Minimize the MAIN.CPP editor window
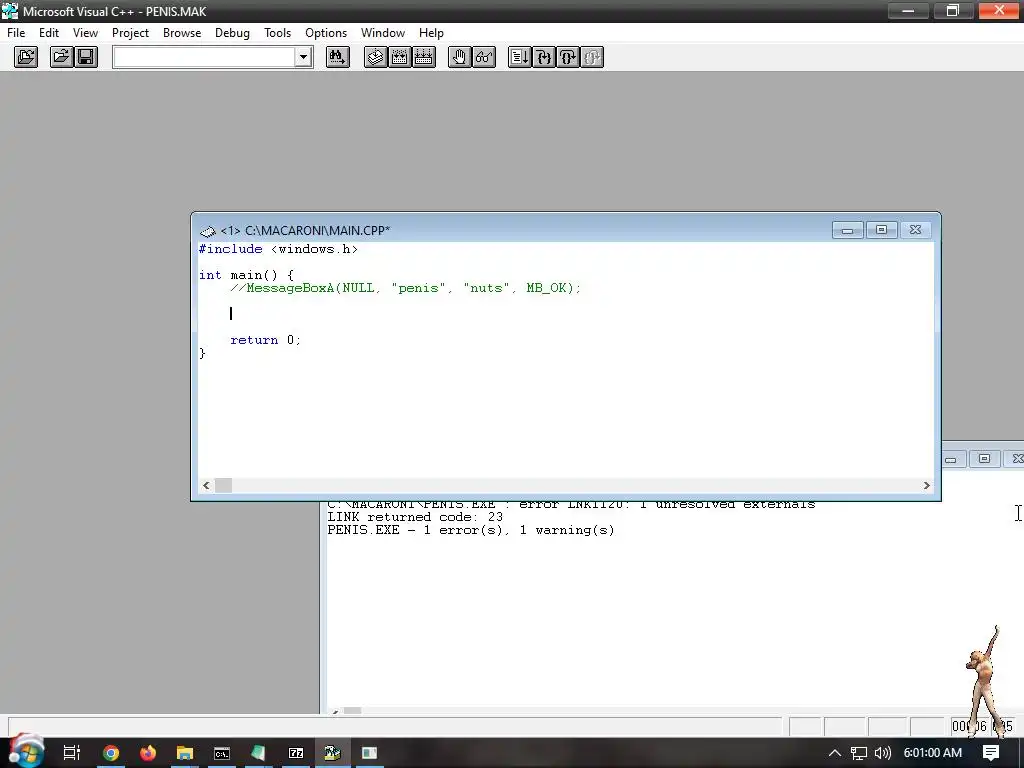 (x=848, y=230)
